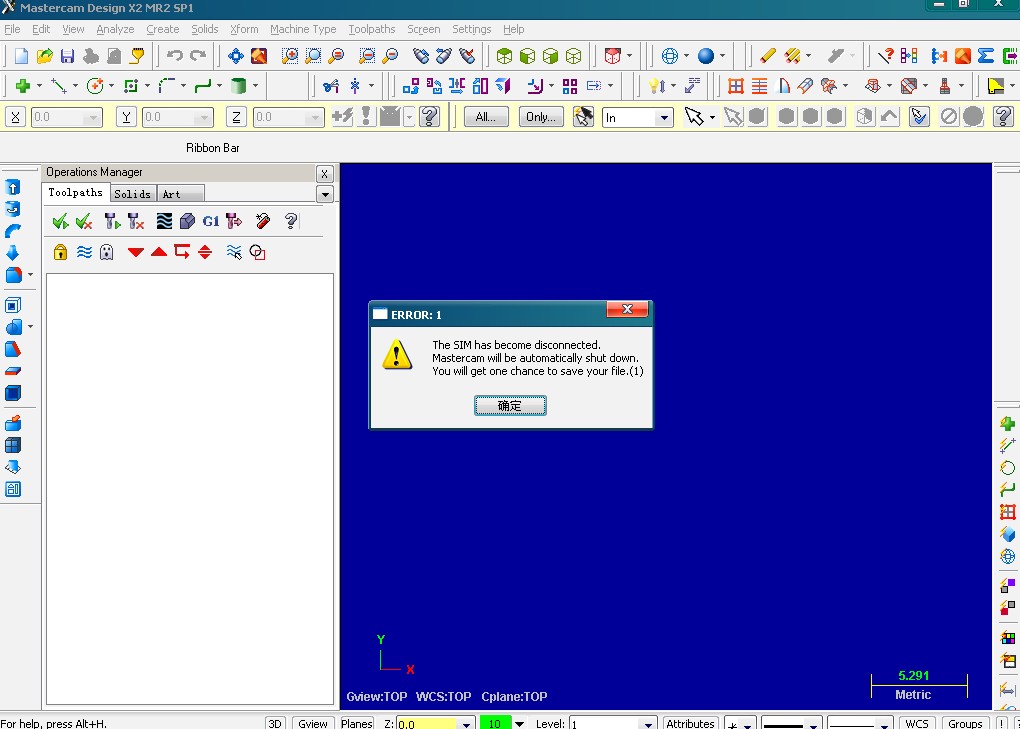Click the Level number field

tap(604, 723)
